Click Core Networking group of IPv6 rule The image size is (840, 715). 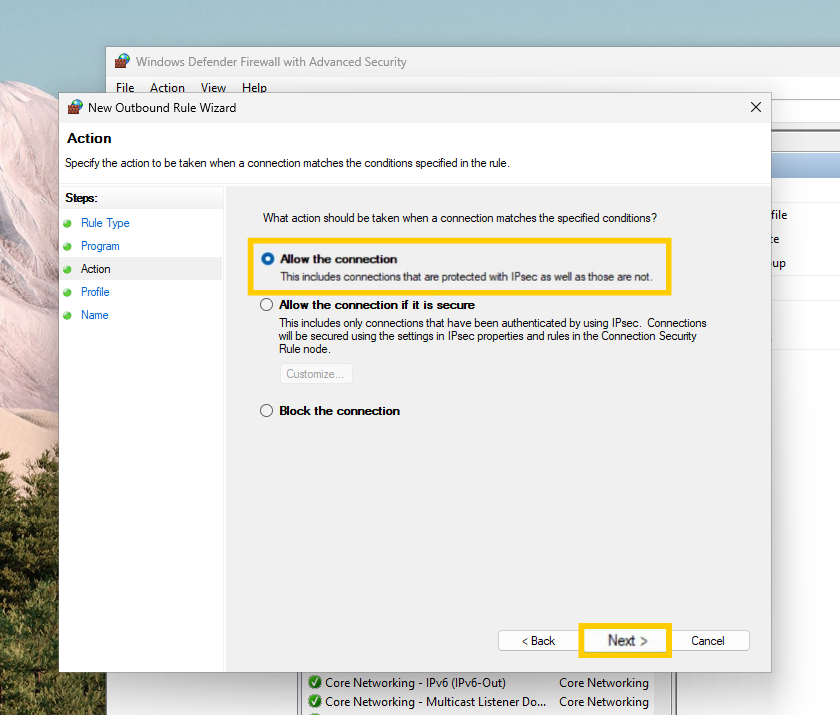point(604,683)
